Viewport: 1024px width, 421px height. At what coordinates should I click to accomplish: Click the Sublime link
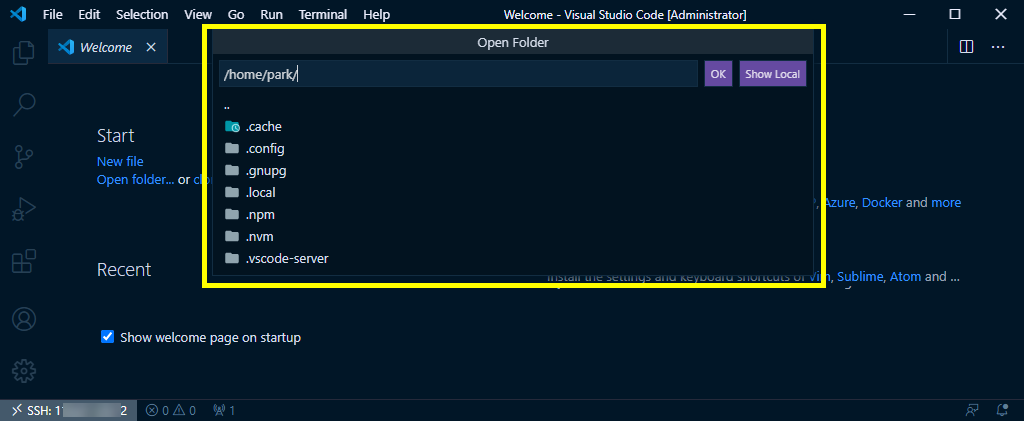tap(860, 277)
